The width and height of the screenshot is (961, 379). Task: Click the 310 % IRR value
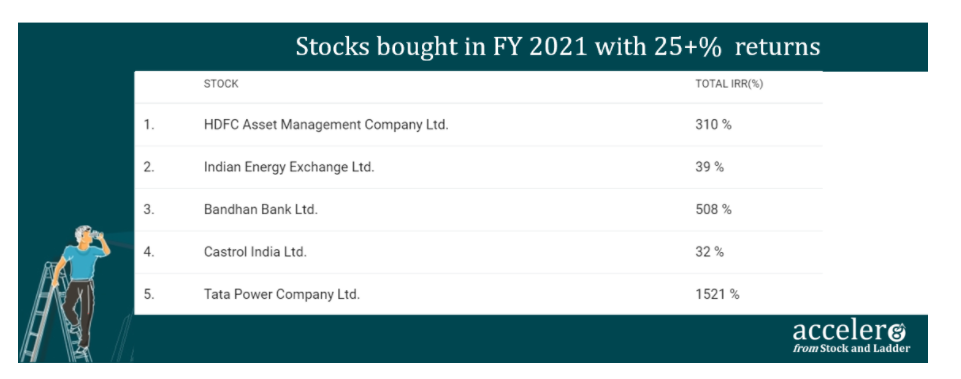[713, 124]
